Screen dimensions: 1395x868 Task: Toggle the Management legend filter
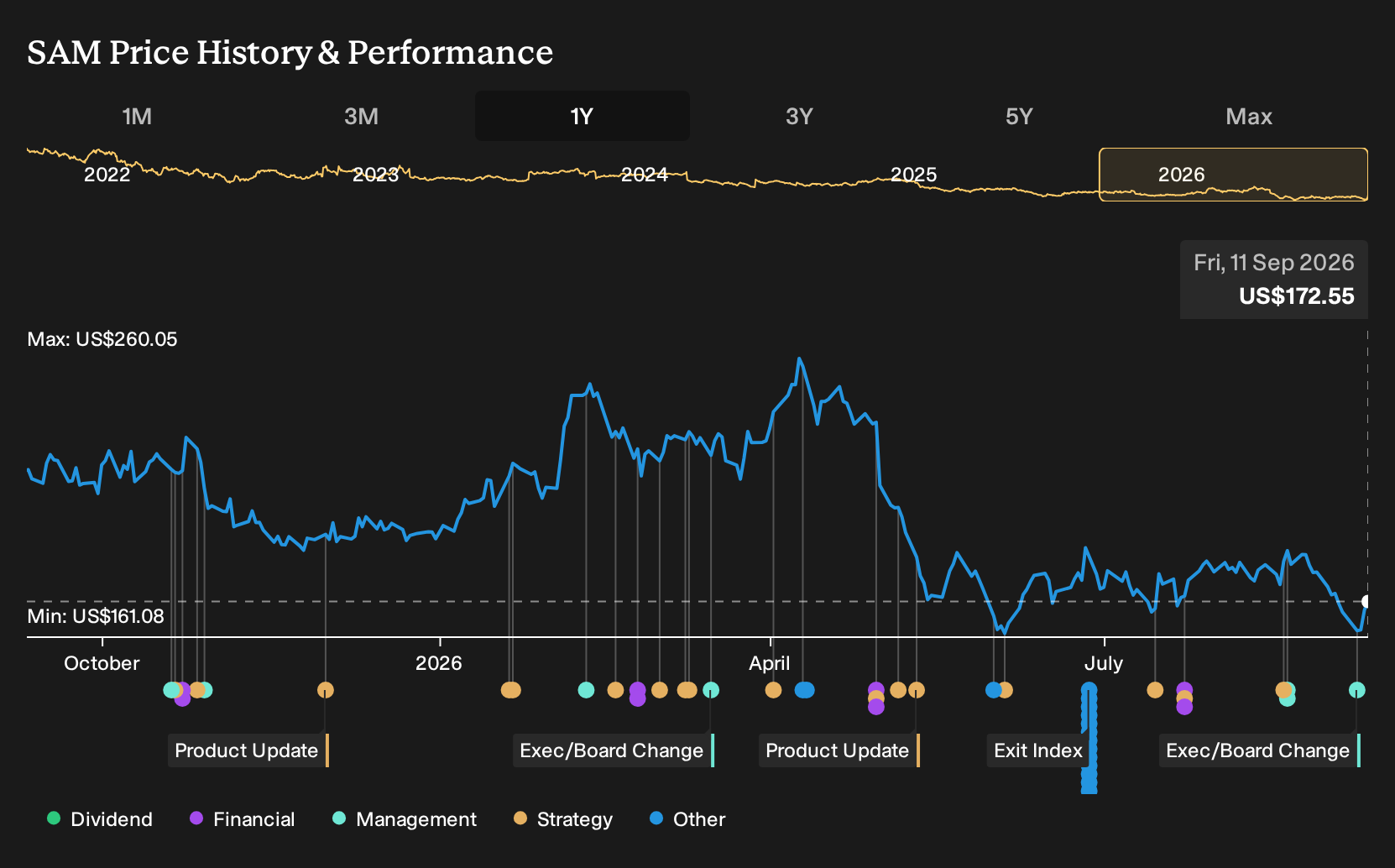(x=405, y=819)
